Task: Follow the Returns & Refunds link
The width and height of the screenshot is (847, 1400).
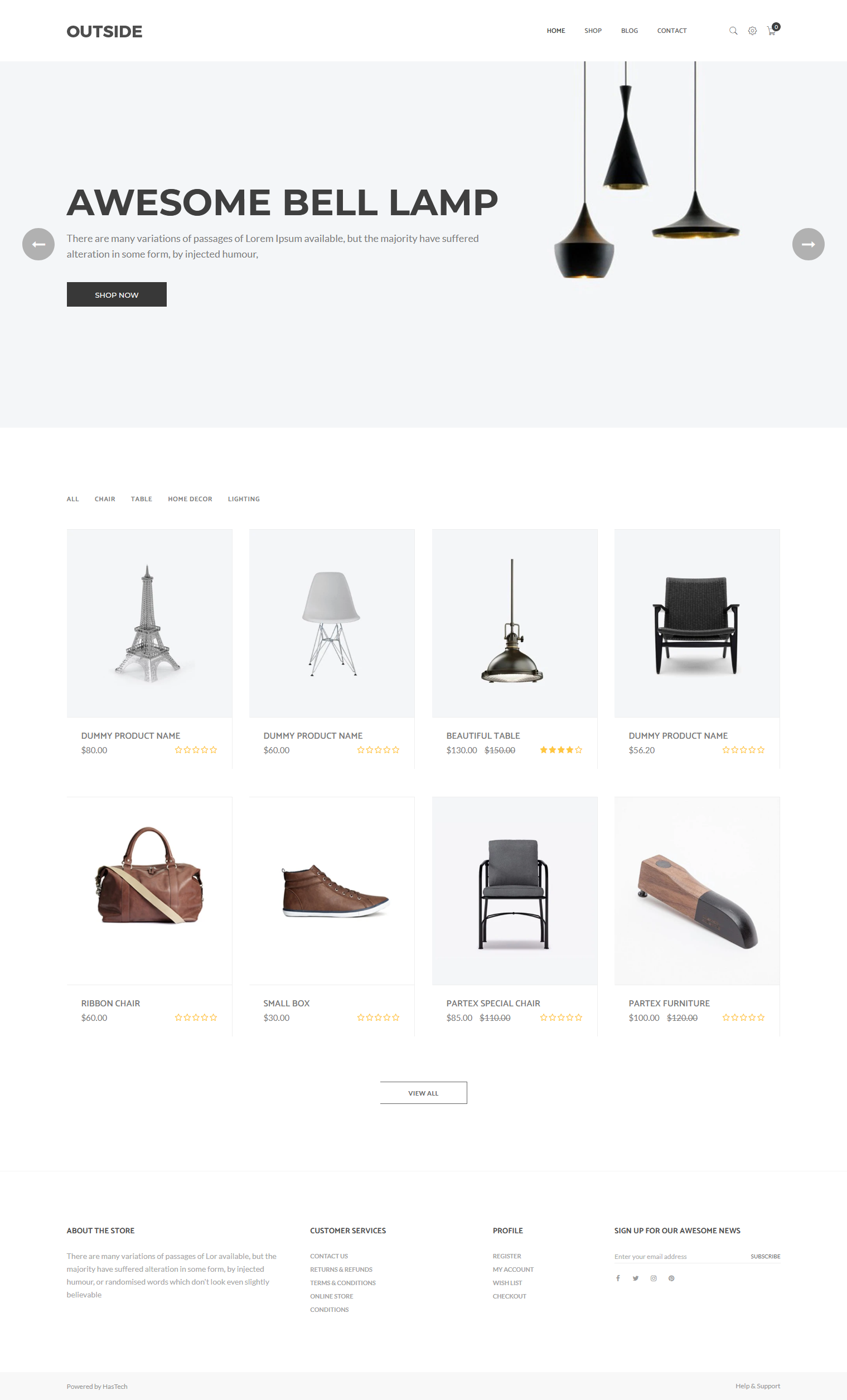Action: 341,1270
